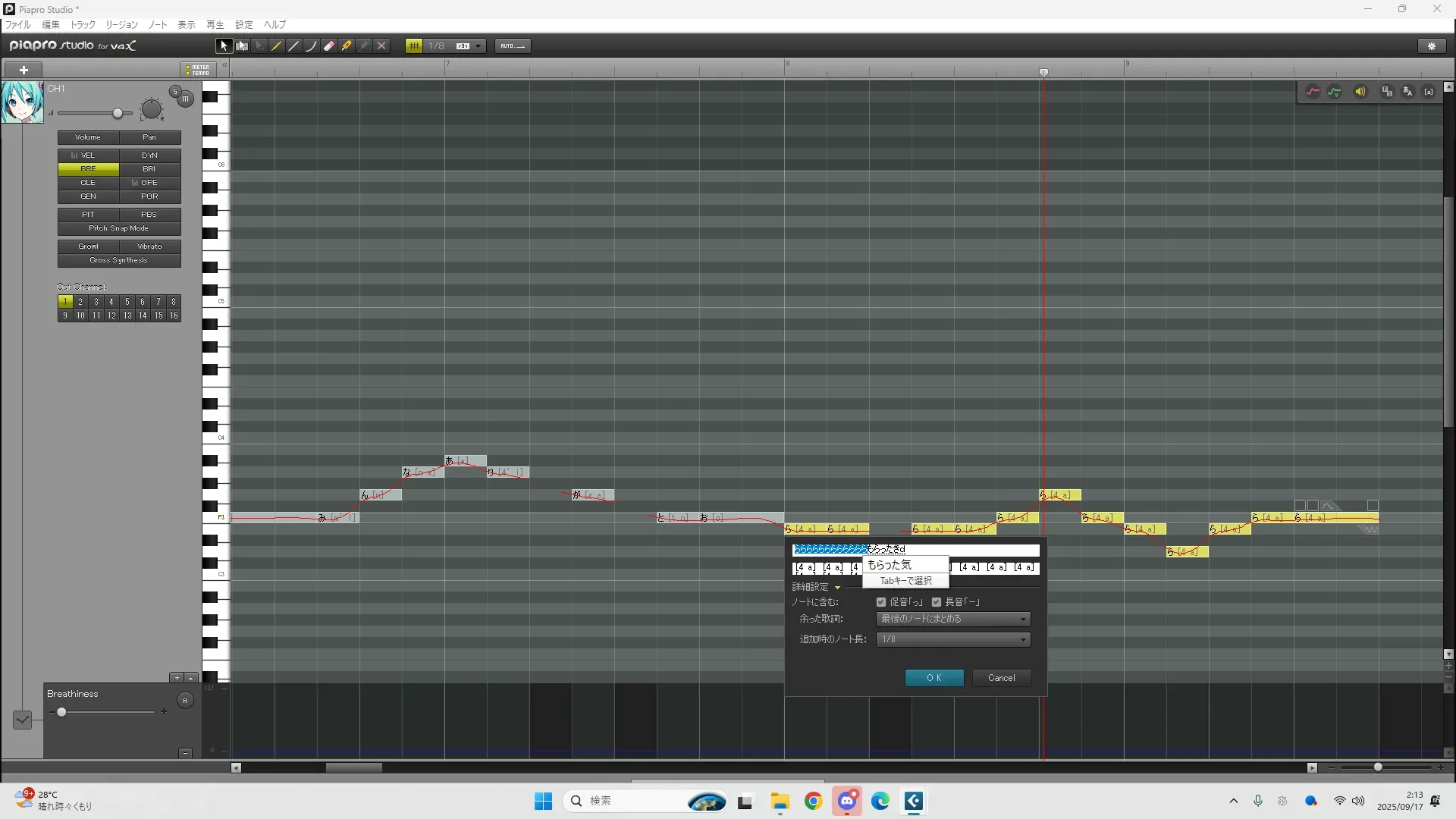The height and width of the screenshot is (819, 1456).
Task: Select the curve line tool
Action: [x=312, y=46]
